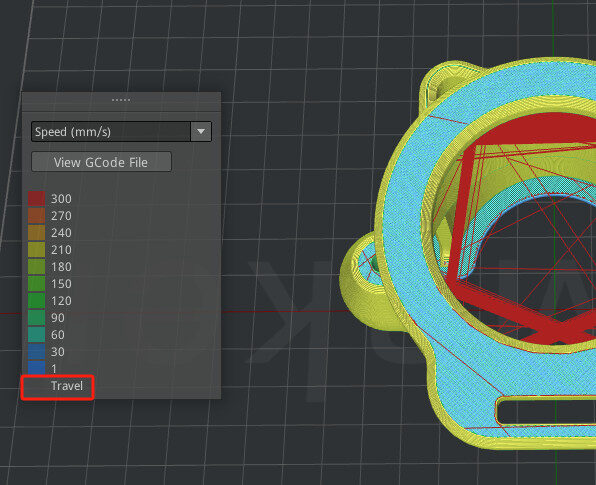This screenshot has width=596, height=485.
Task: Click the green 120 speed swatch
Action: click(x=36, y=301)
